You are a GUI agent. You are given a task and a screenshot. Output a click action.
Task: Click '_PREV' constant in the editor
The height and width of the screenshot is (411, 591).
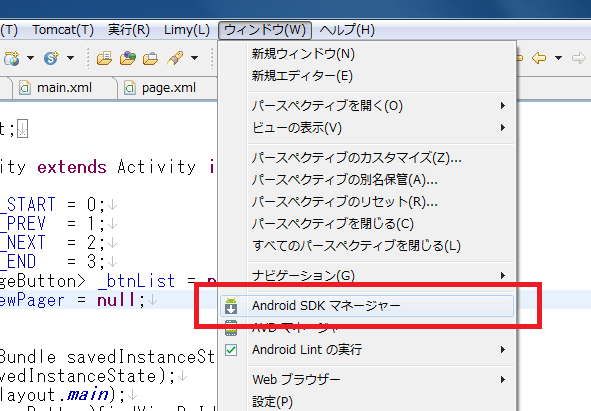click(x=23, y=224)
